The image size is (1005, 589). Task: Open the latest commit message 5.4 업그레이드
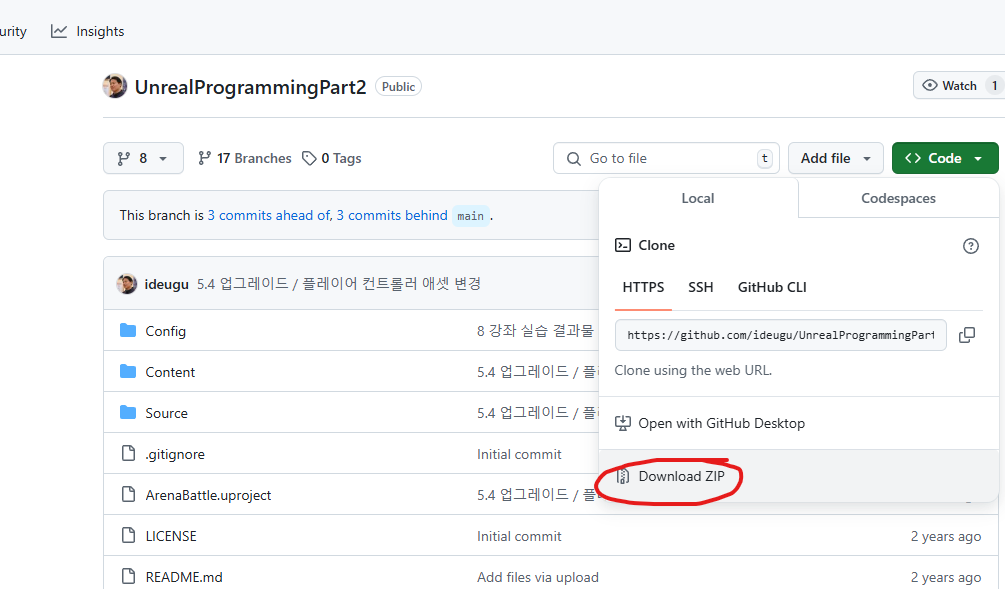click(x=338, y=284)
